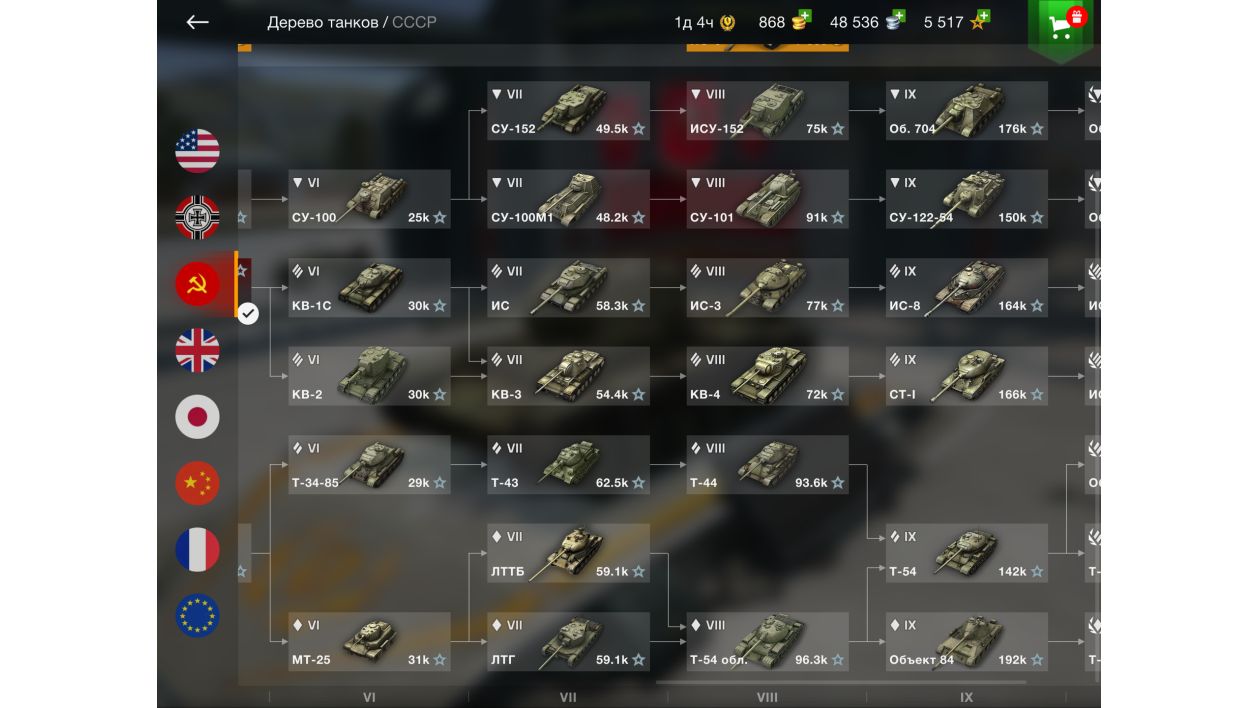Go back with the arrow icon

click(x=197, y=22)
